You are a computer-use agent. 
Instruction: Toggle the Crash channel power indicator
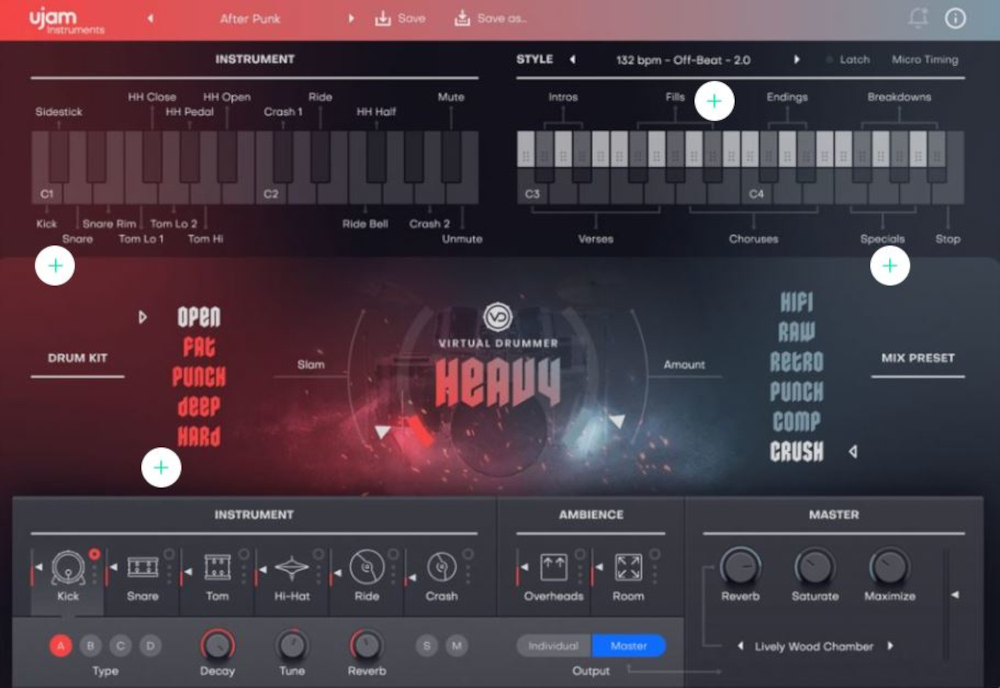[x=468, y=554]
